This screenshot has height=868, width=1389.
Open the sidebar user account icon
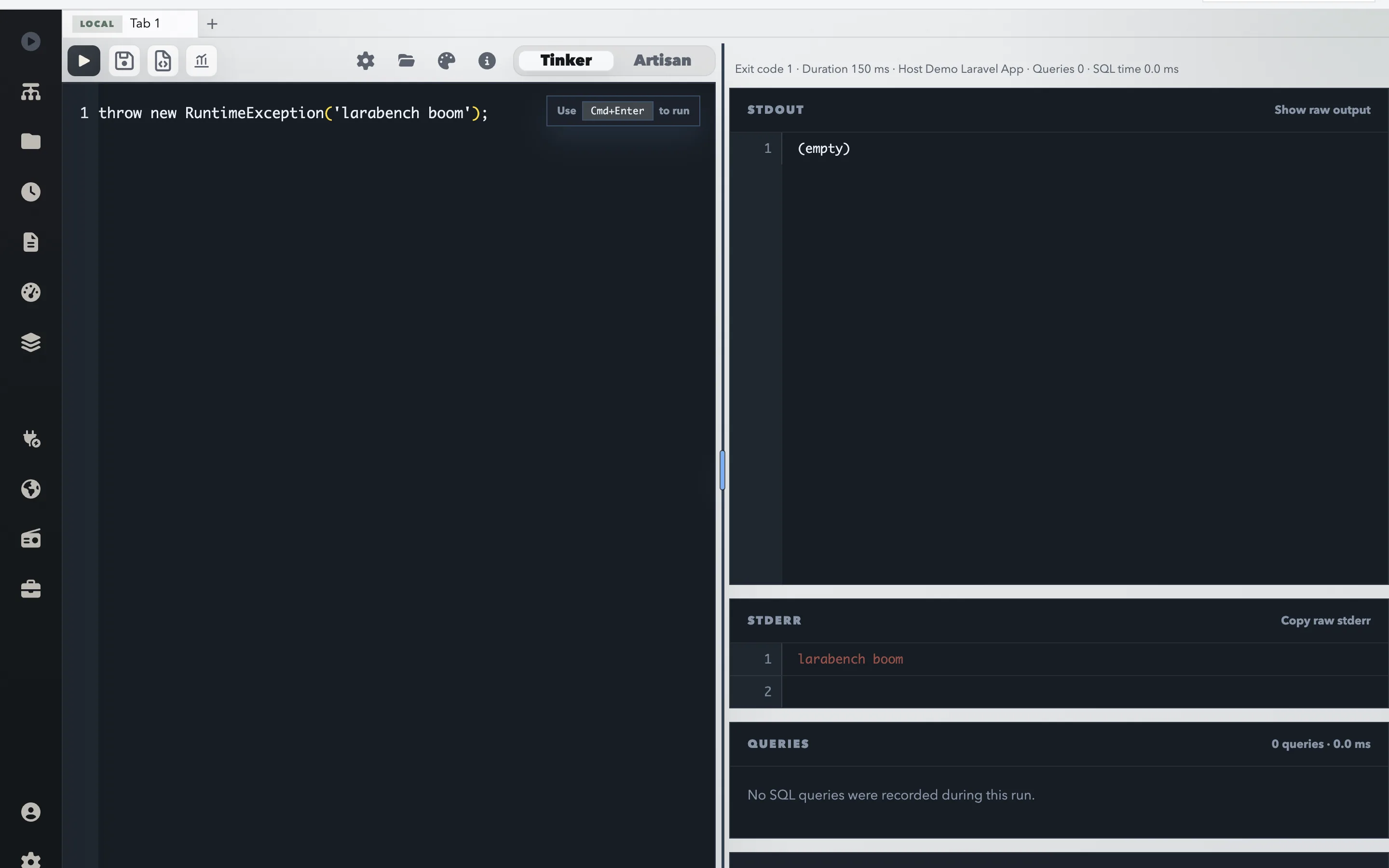tap(31, 812)
